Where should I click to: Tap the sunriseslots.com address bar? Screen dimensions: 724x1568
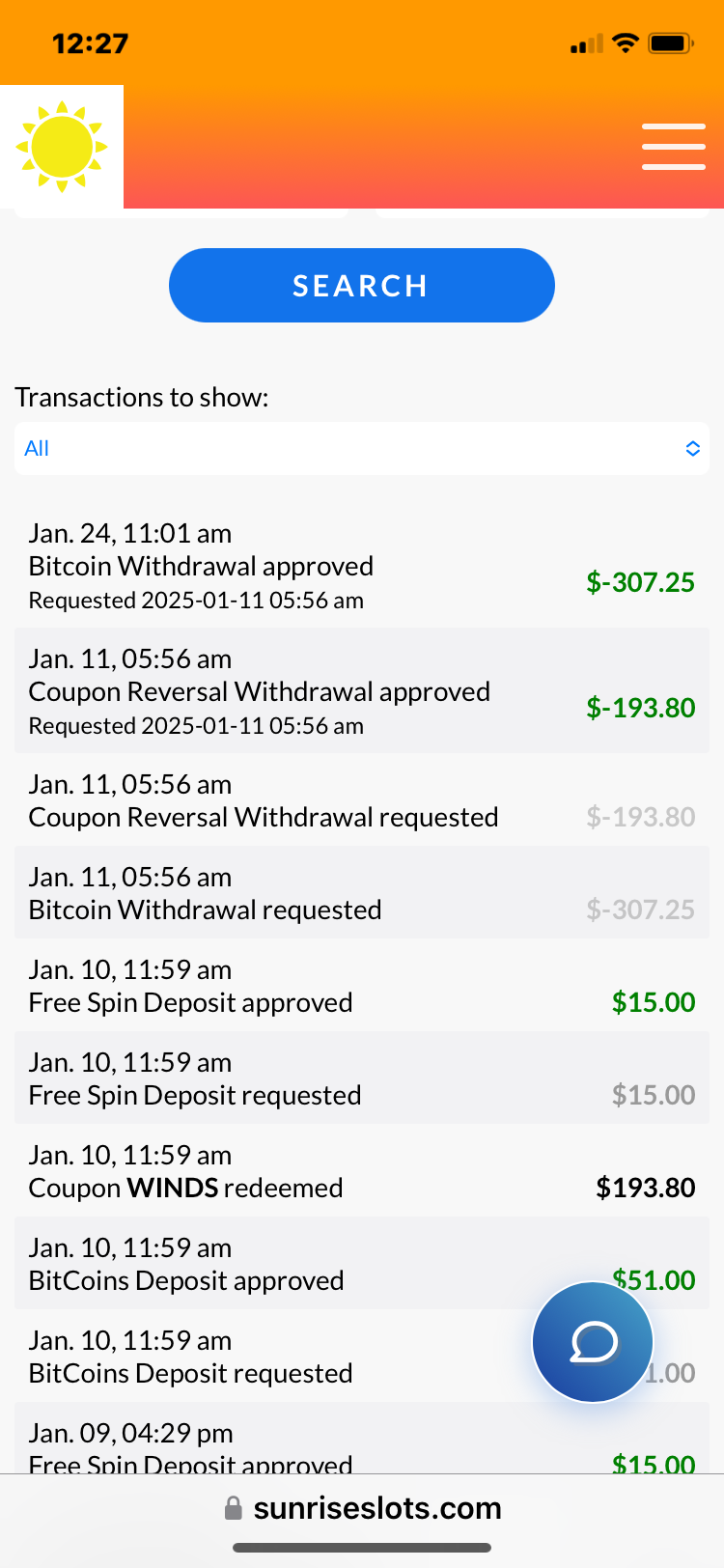click(x=376, y=1508)
